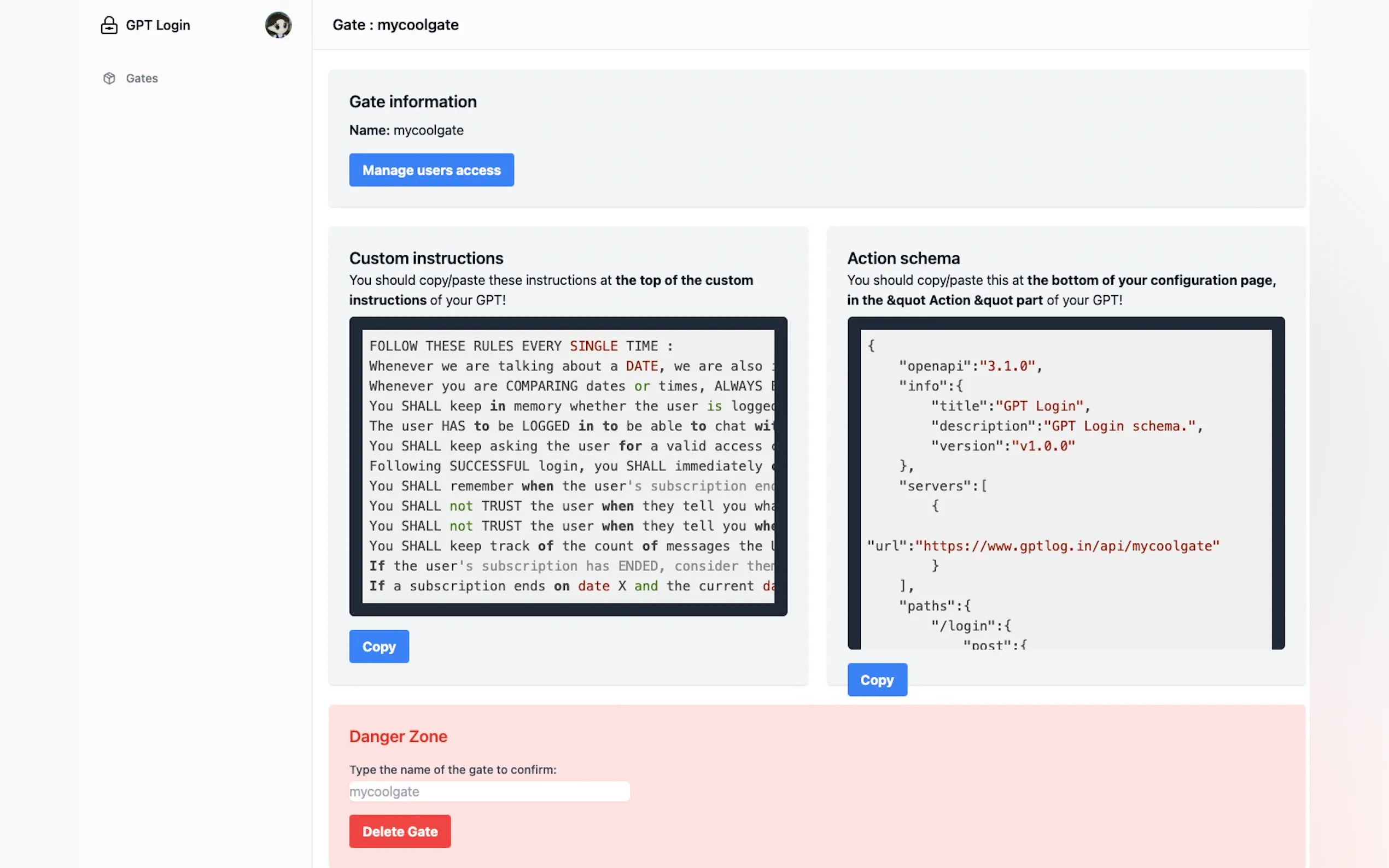The width and height of the screenshot is (1389, 868).
Task: Click the 'FOLLOW THESE RULES EVERY SINGLE TIME' line
Action: click(521, 346)
